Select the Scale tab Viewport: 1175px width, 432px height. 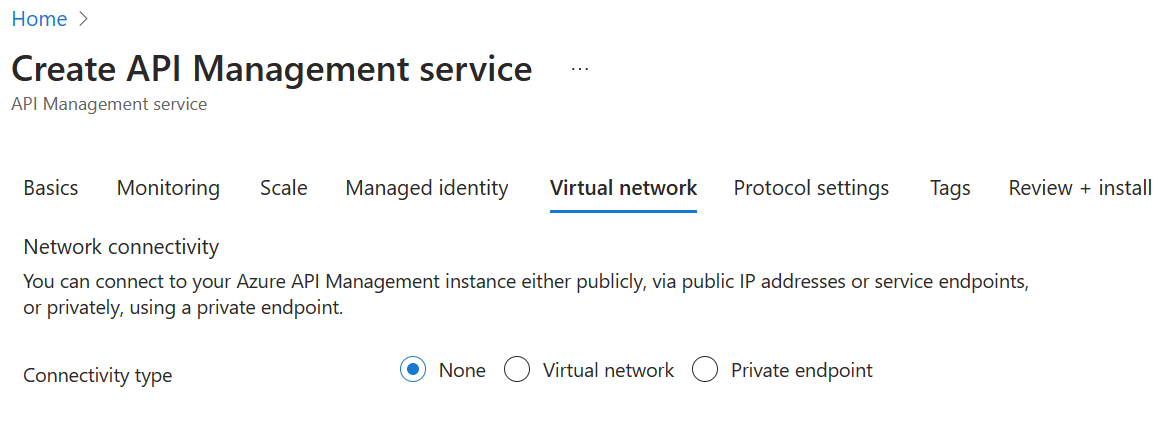(x=284, y=188)
